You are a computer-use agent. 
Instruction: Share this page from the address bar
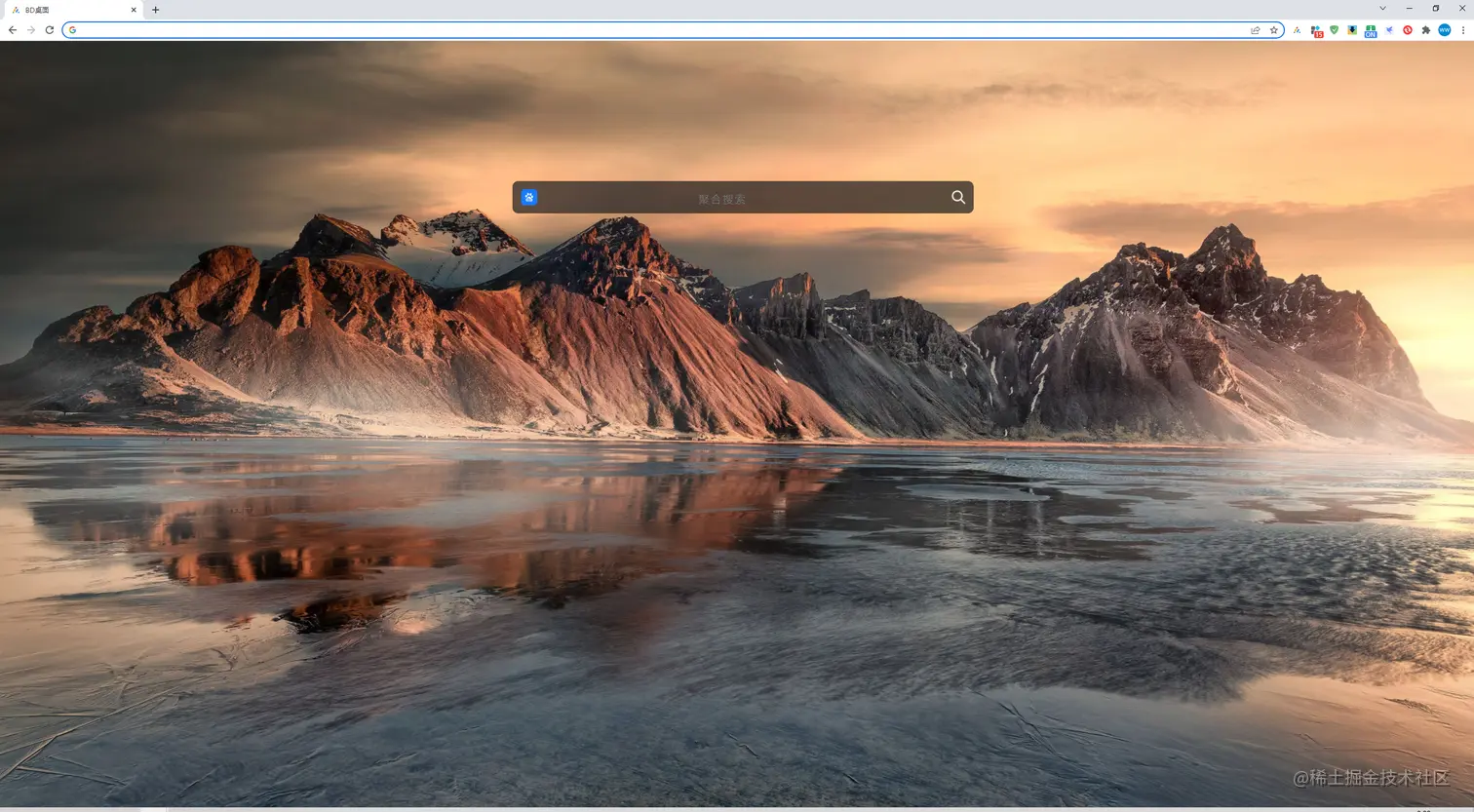1256,30
